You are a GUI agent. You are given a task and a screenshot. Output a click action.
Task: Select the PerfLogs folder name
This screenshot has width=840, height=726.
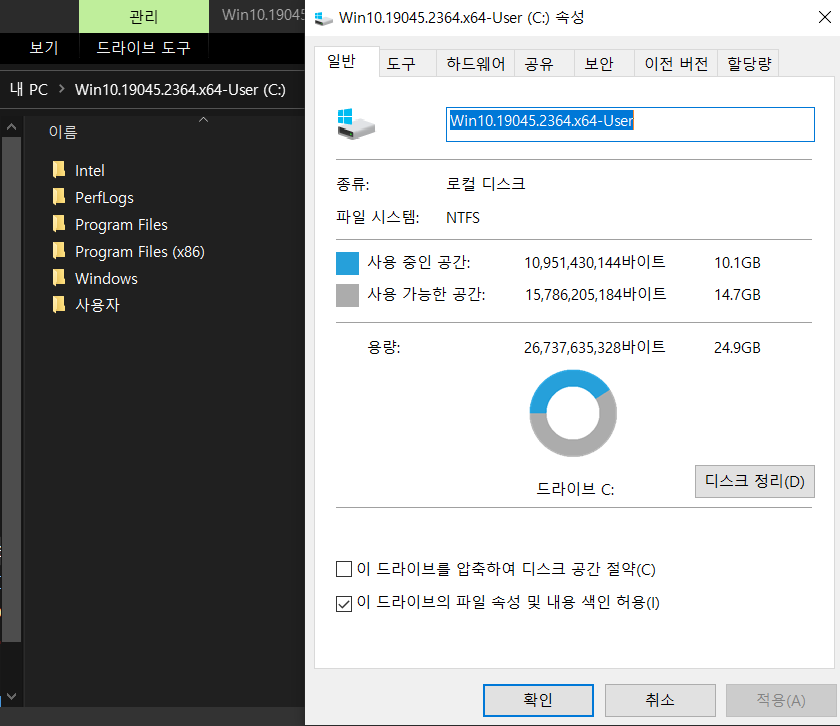(x=104, y=198)
